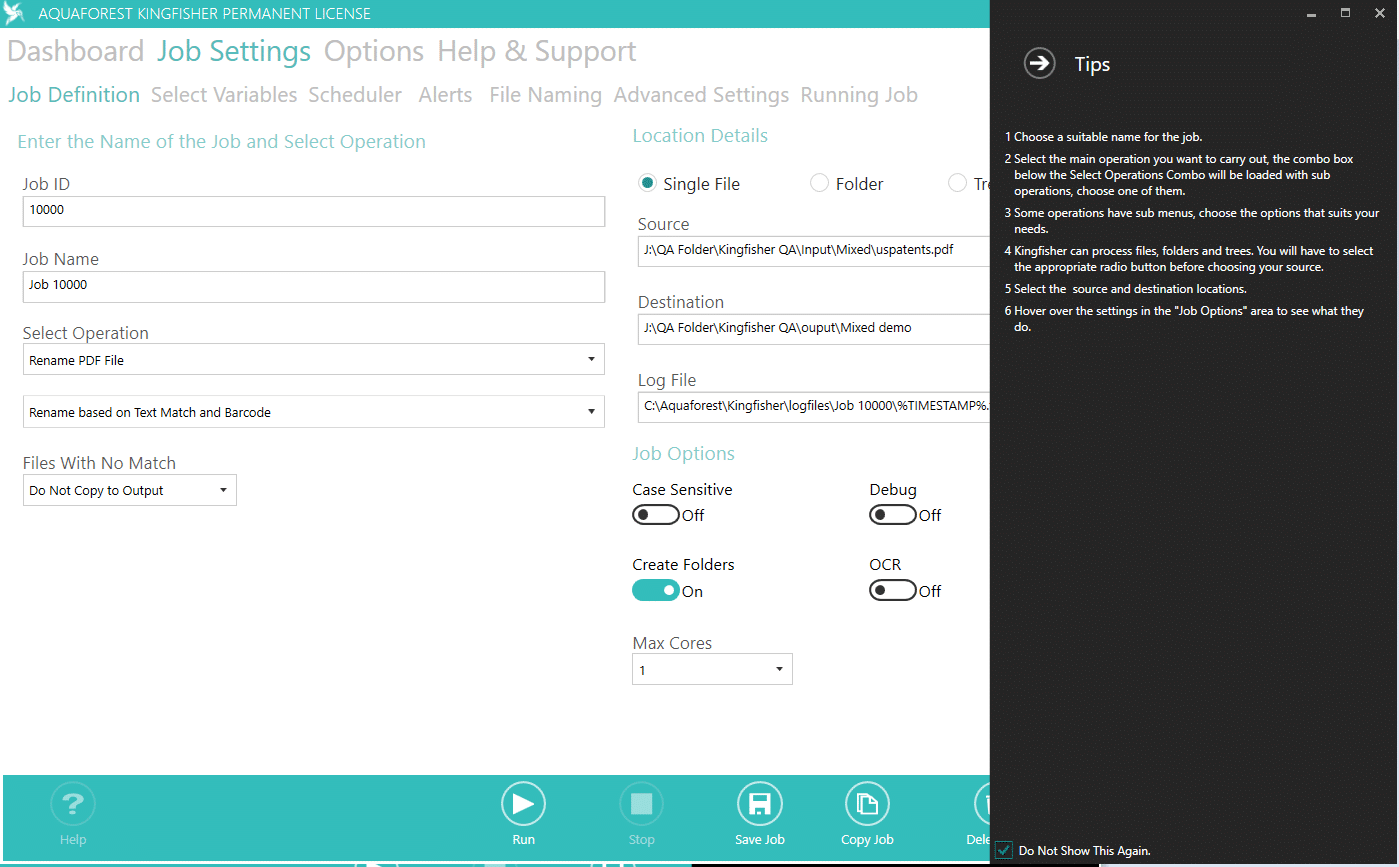Click the Job Name input field
This screenshot has height=867, width=1399.
click(x=313, y=286)
